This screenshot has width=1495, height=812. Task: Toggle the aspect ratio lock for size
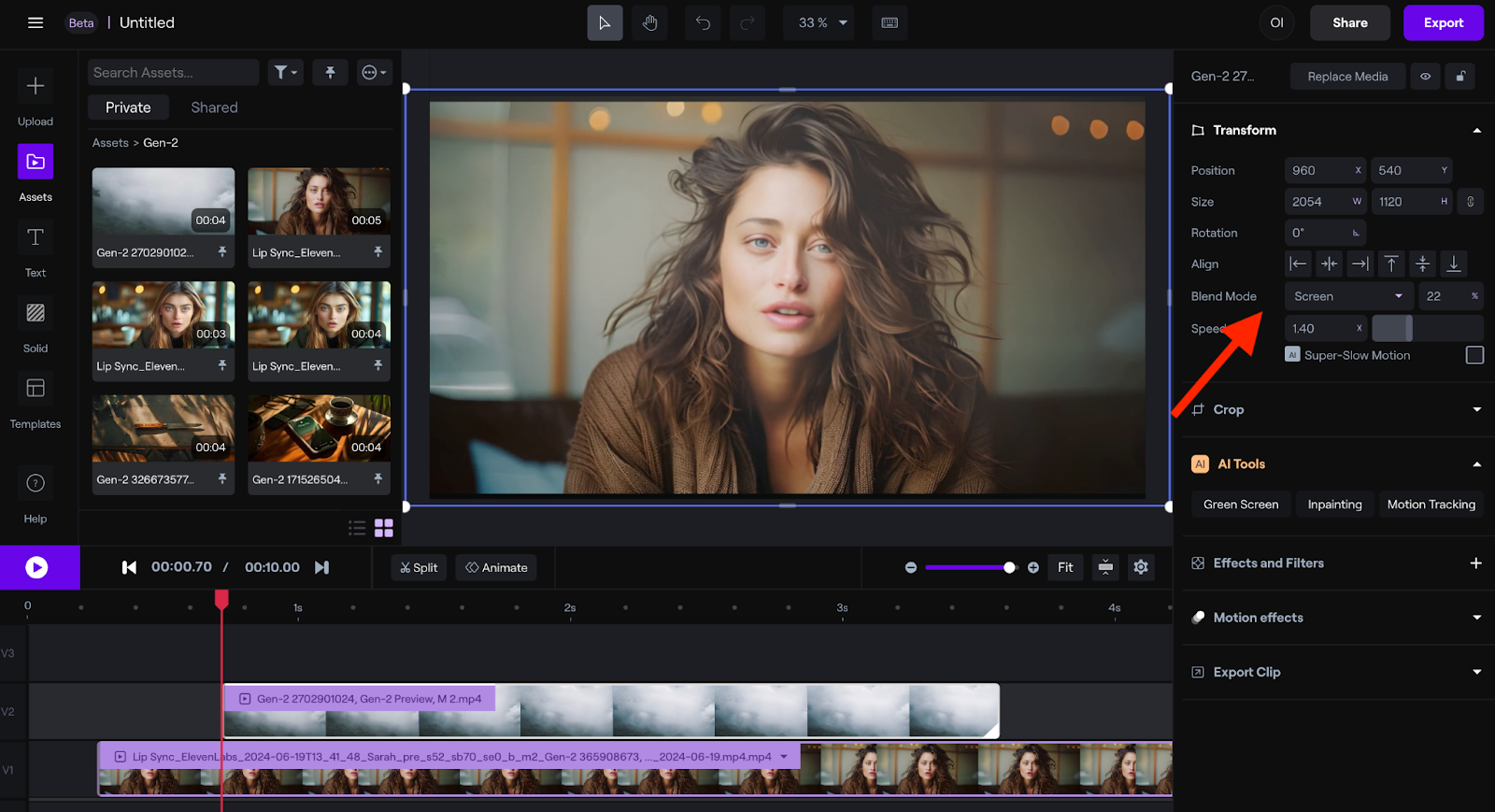[x=1470, y=202]
